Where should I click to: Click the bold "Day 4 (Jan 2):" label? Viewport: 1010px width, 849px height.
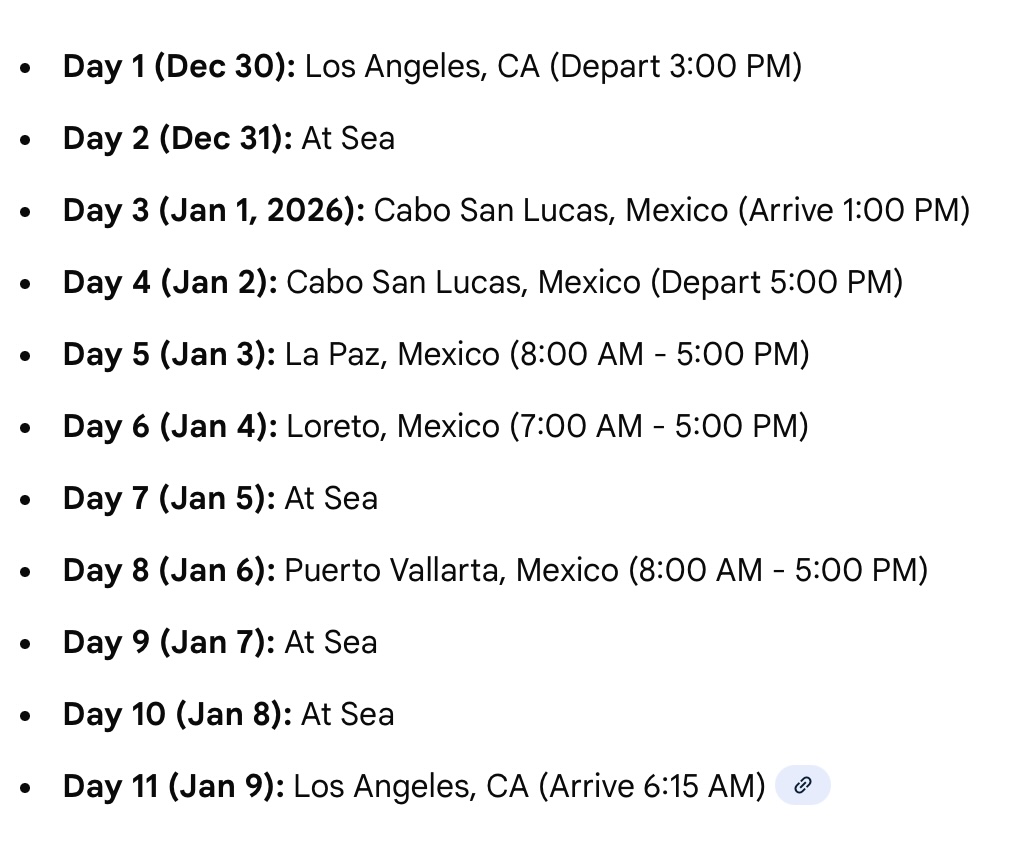click(170, 283)
